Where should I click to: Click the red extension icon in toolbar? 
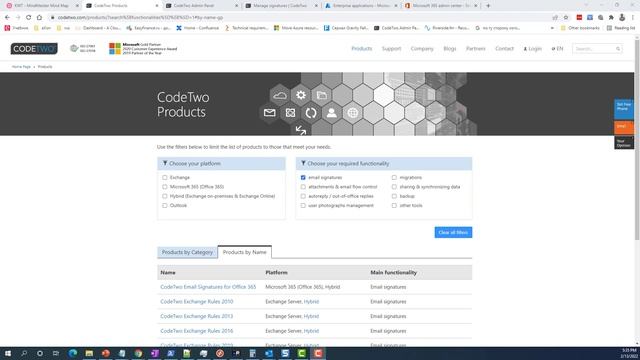click(x=579, y=18)
